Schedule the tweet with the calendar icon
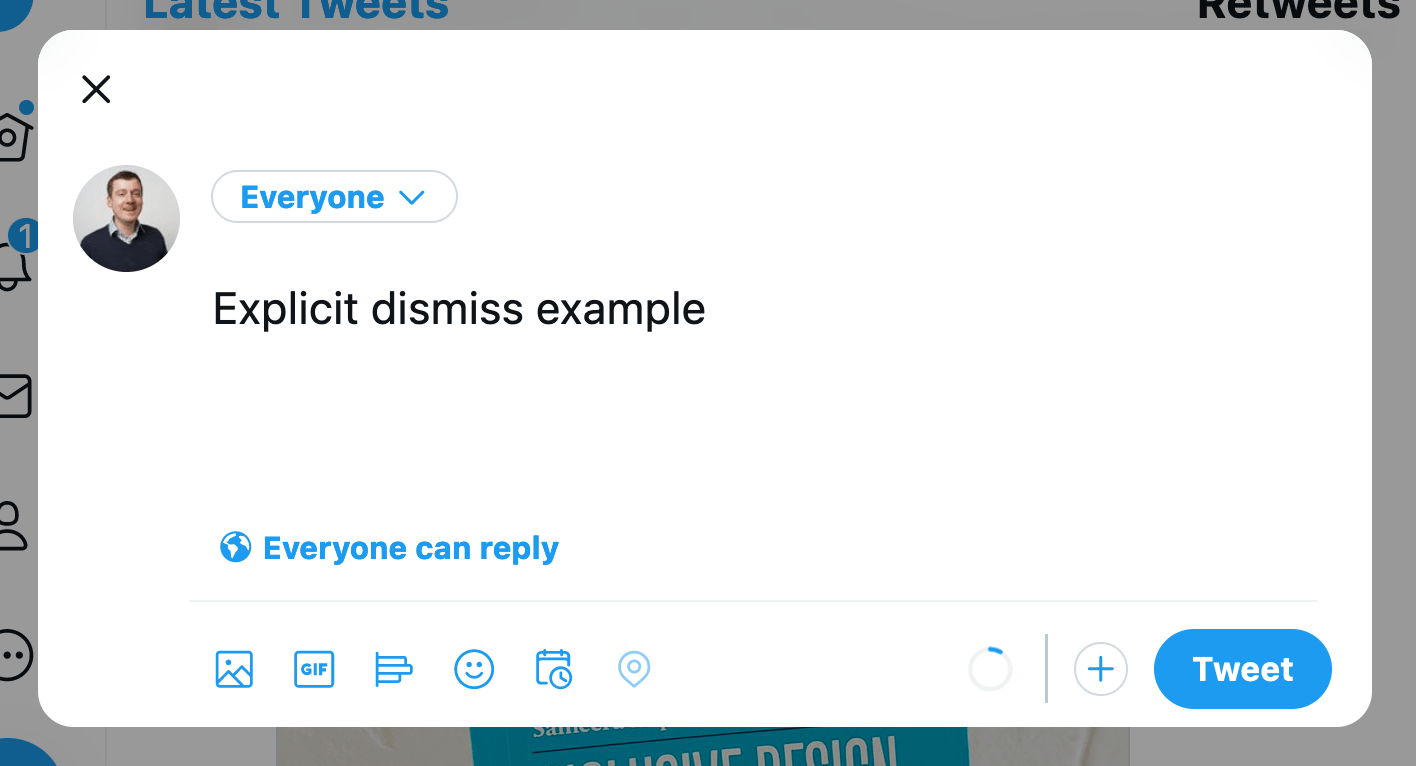The width and height of the screenshot is (1416, 766). pos(554,669)
